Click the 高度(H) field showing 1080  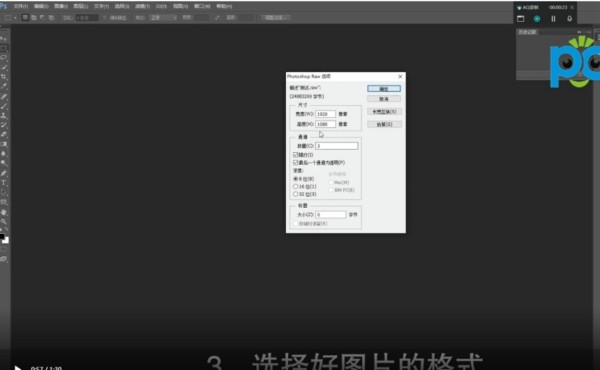click(326, 124)
